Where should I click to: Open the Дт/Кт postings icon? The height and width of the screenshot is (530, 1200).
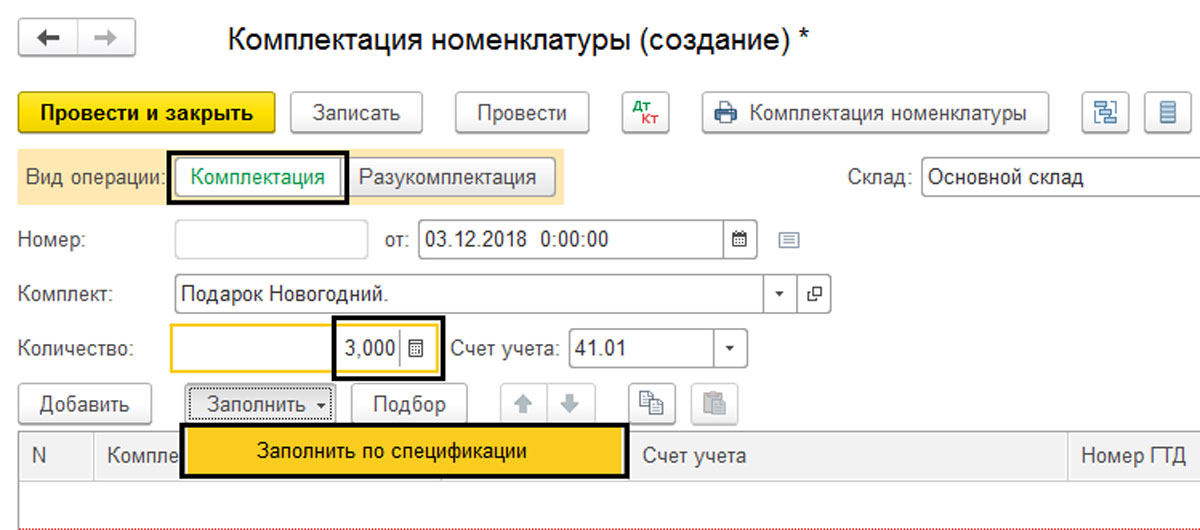tap(645, 113)
